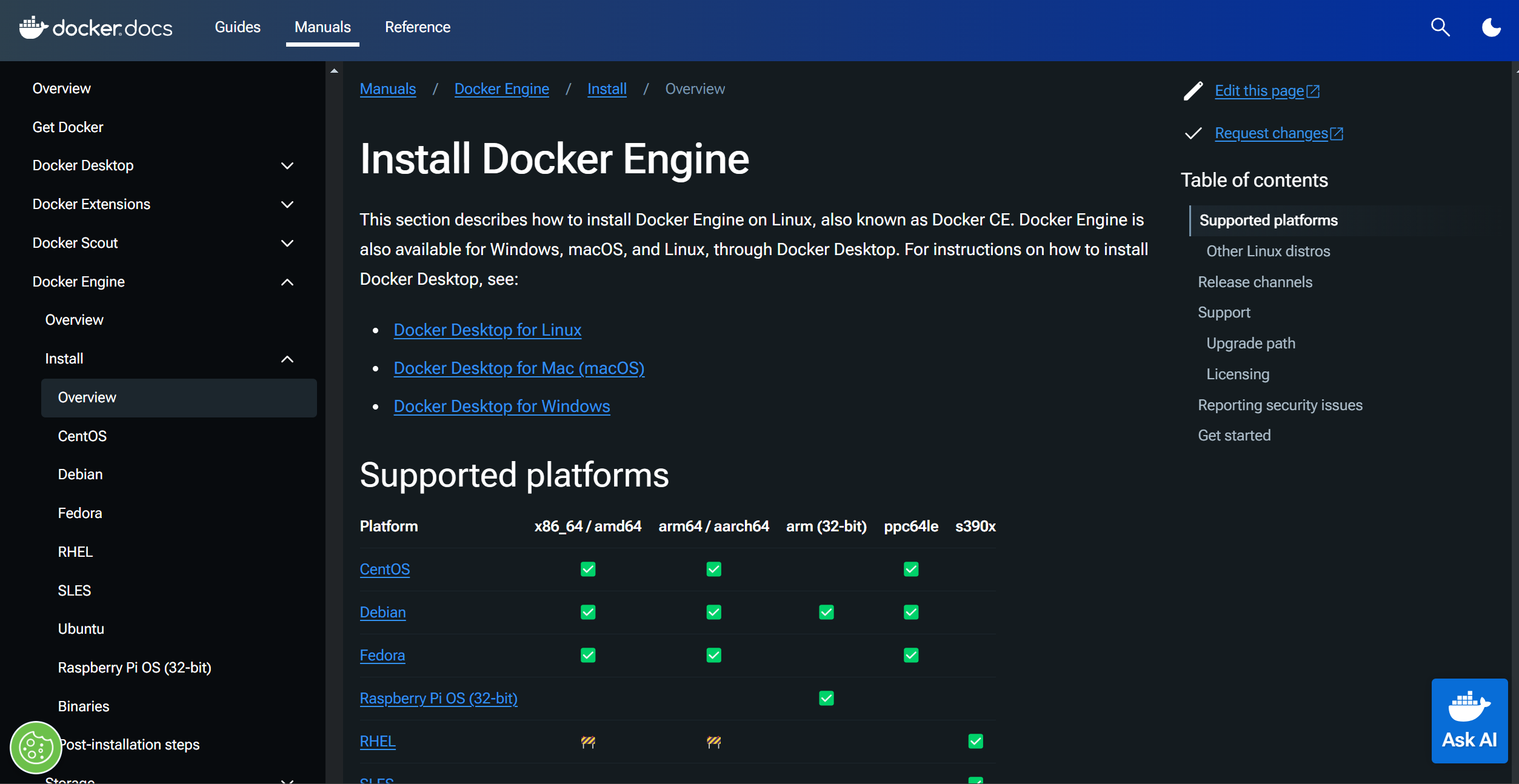
Task: Click Debian ppc64le green checkmark
Action: (x=911, y=612)
